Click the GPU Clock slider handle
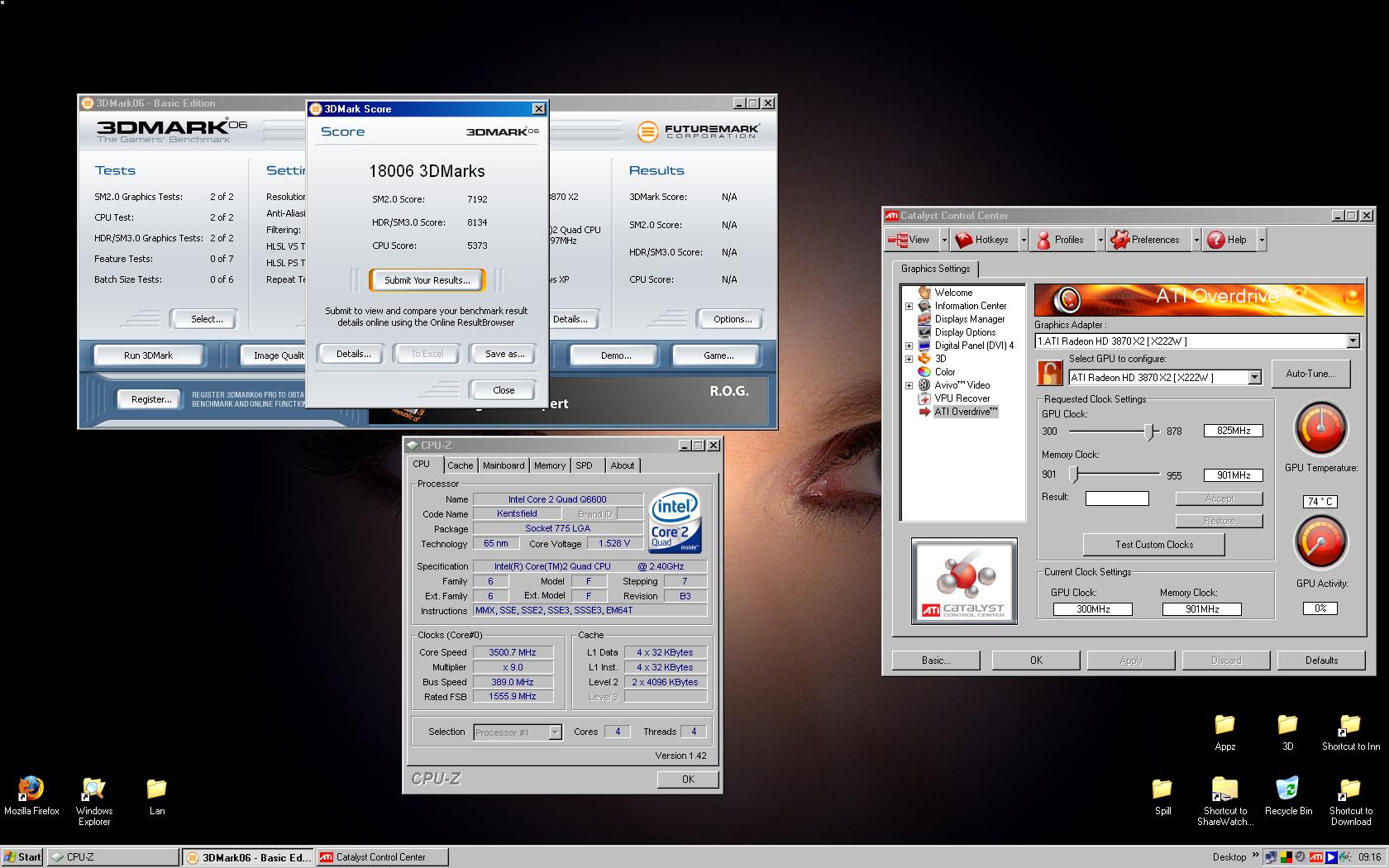 [1150, 432]
